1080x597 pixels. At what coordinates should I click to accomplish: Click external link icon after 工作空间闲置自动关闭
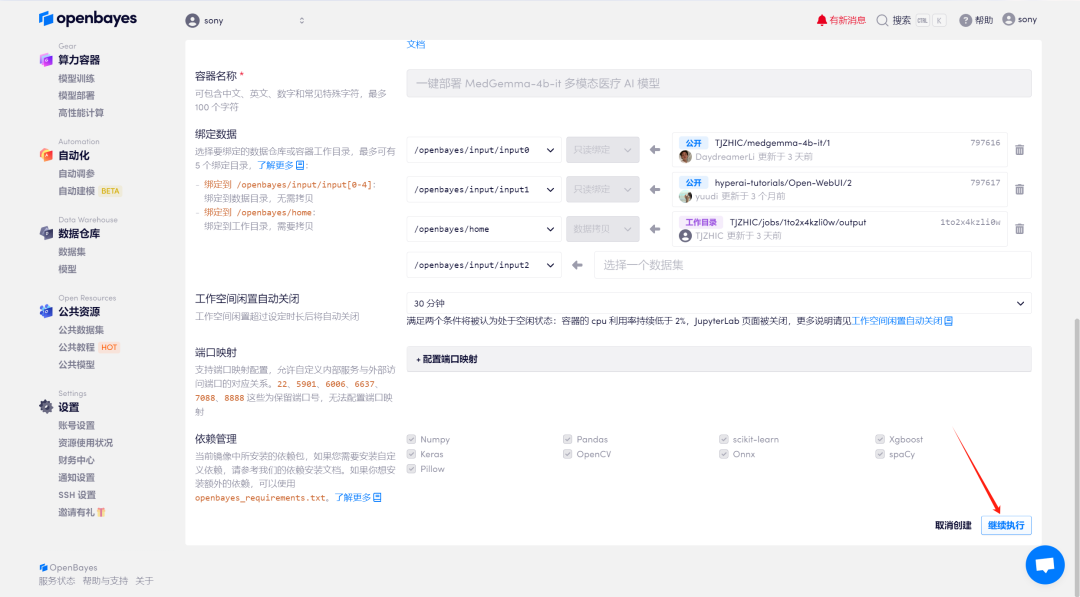pyautogui.click(x=948, y=321)
